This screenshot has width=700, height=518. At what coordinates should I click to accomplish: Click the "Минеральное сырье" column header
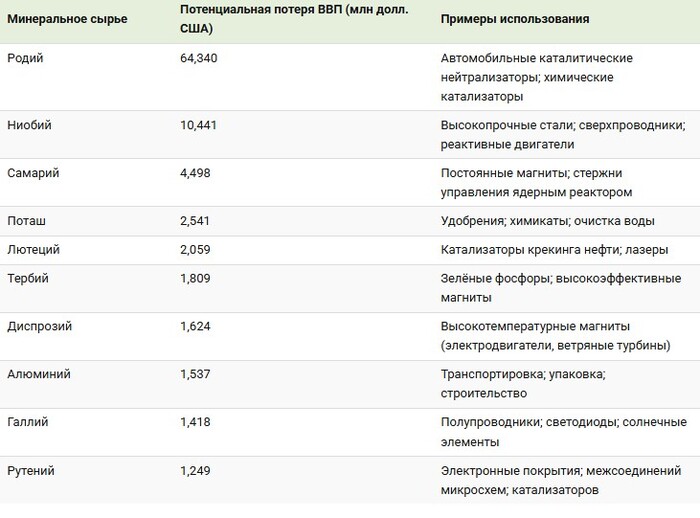click(67, 19)
